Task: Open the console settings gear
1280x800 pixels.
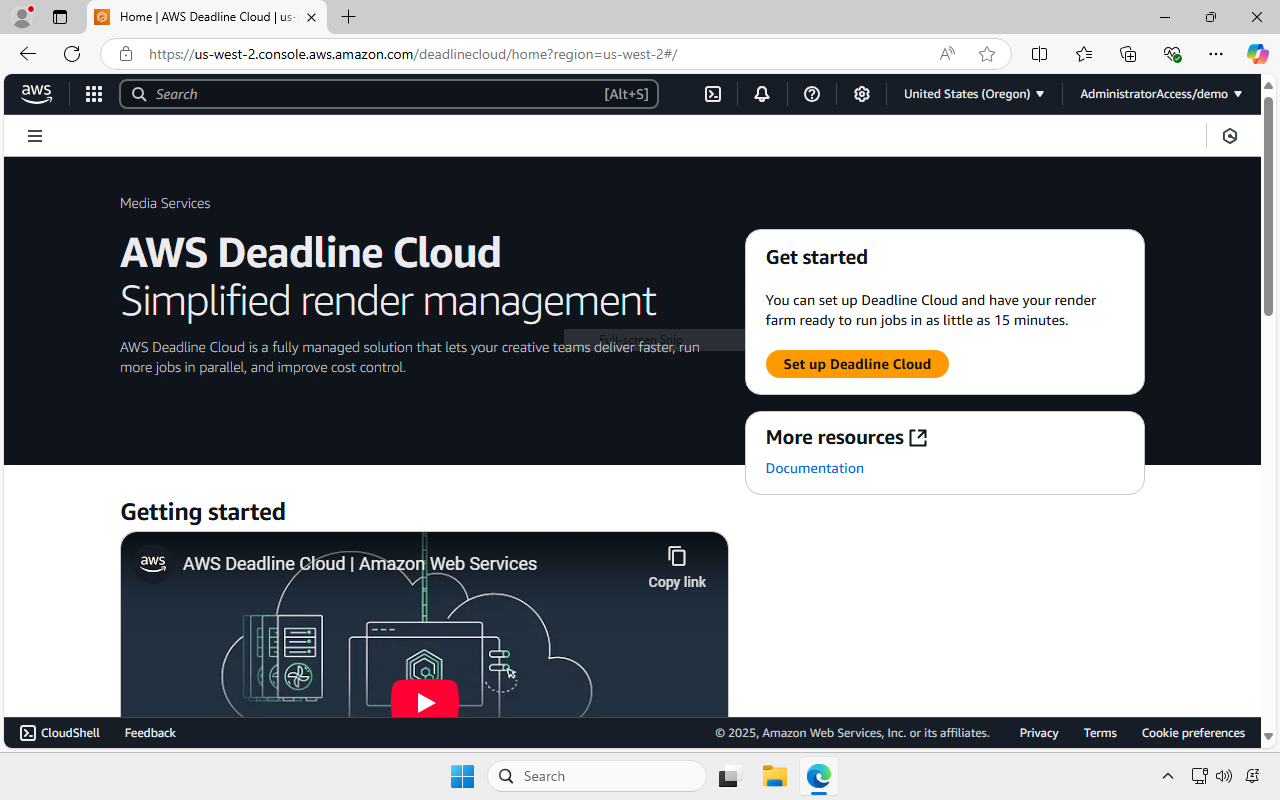Action: tap(861, 93)
